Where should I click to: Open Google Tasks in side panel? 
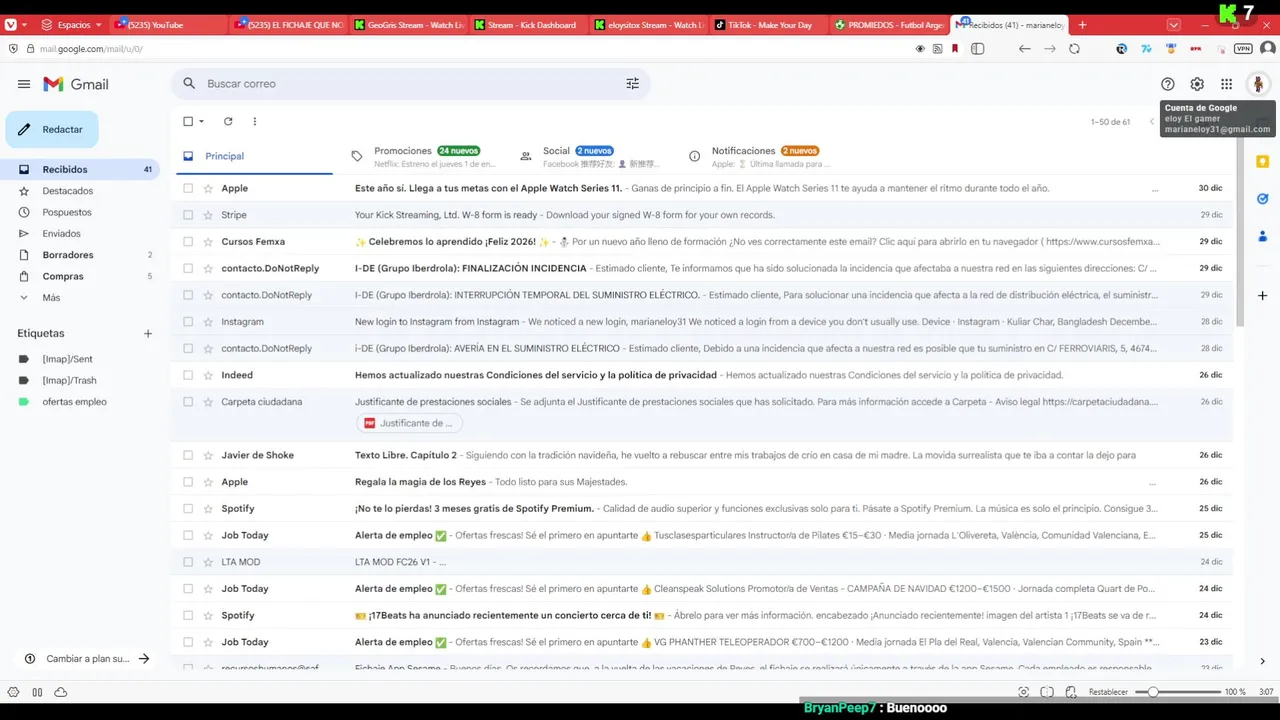(1262, 199)
